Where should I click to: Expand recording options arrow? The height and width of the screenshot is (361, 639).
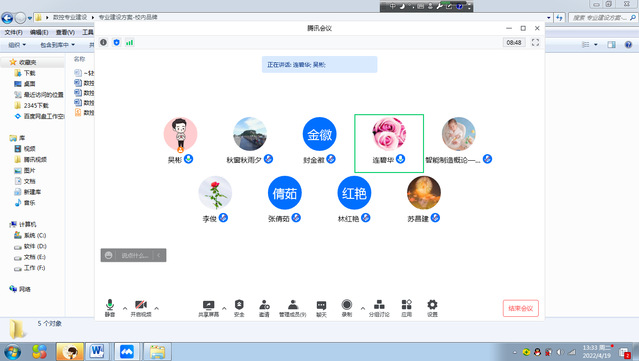click(362, 308)
